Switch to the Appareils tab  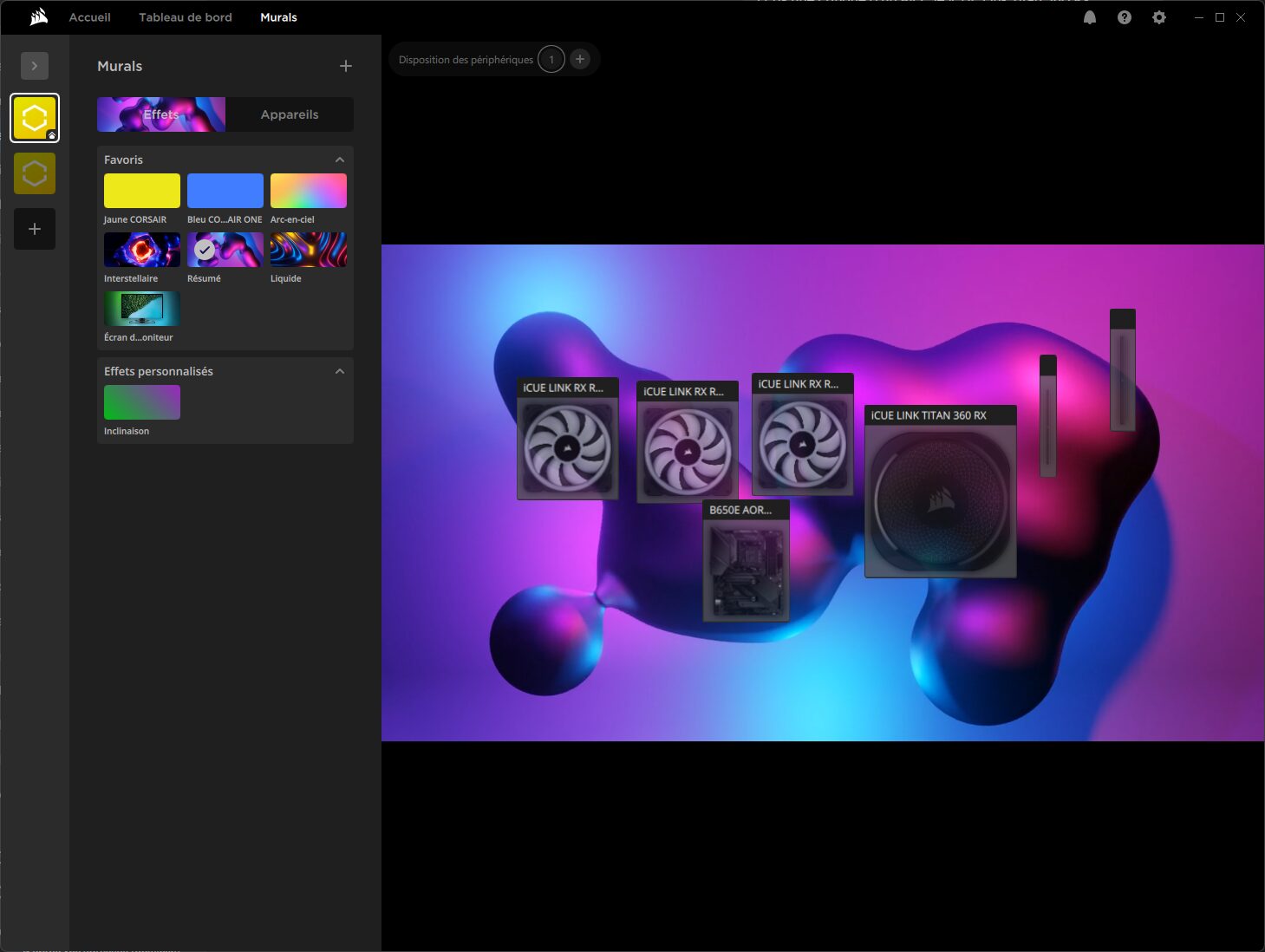(x=290, y=114)
